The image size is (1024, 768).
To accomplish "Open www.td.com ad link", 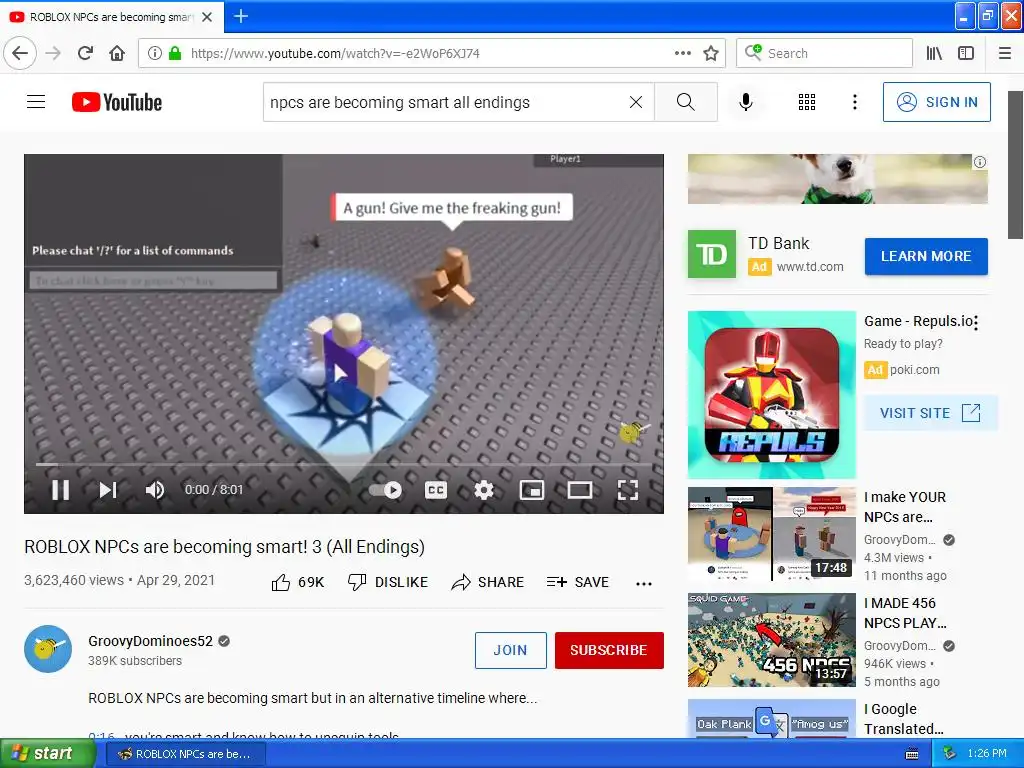I will pos(810,266).
